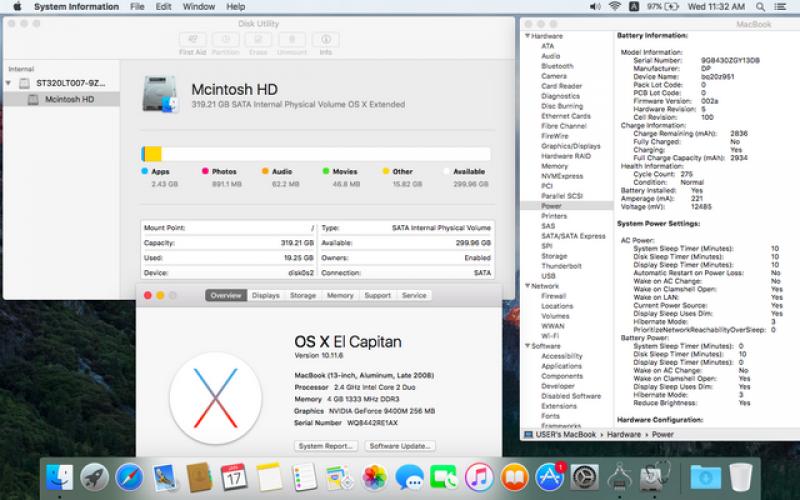Open App Store icon with badge

point(549,478)
